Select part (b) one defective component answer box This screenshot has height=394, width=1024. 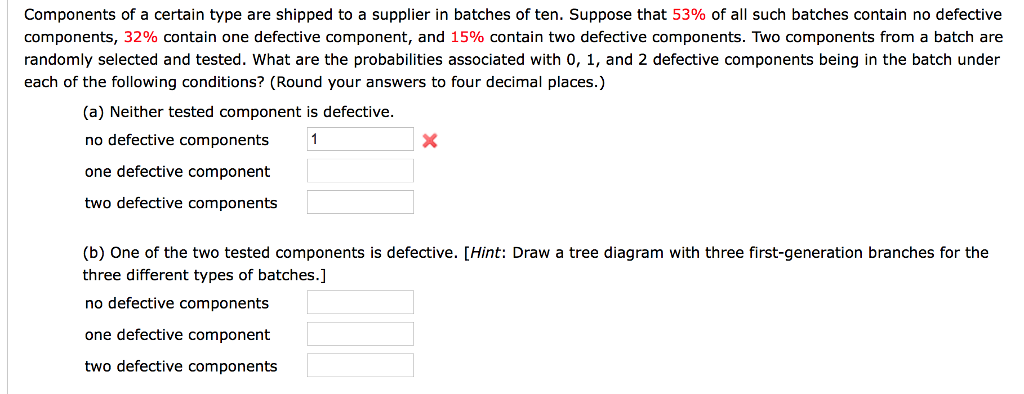360,334
